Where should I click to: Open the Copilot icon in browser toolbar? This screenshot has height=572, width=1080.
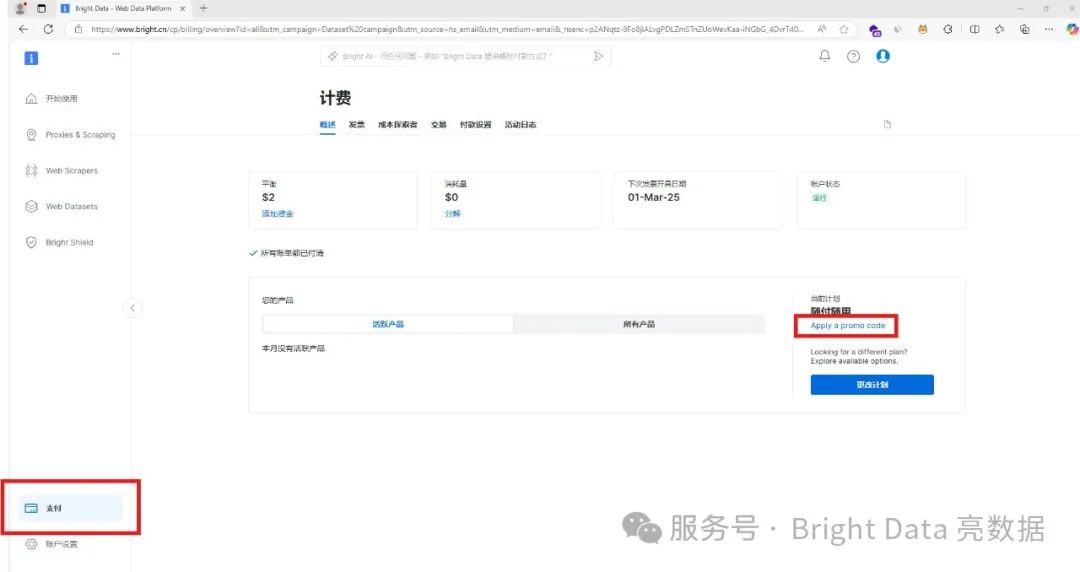1072,29
